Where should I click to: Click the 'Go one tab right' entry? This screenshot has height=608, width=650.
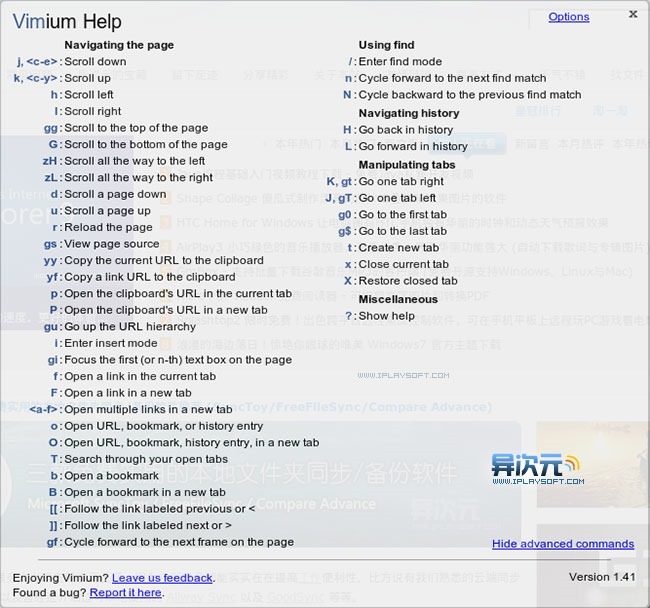tap(401, 182)
